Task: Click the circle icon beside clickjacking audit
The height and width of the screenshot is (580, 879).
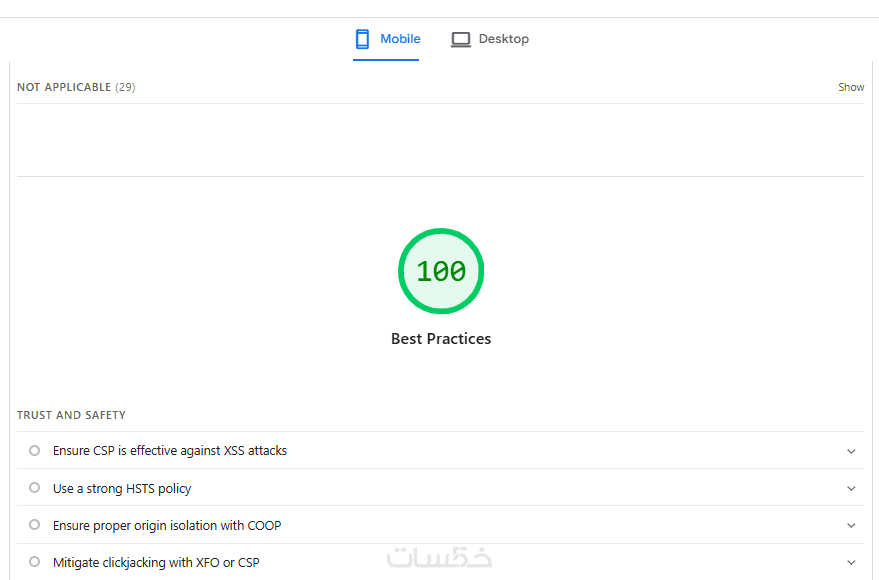Action: pyautogui.click(x=35, y=562)
